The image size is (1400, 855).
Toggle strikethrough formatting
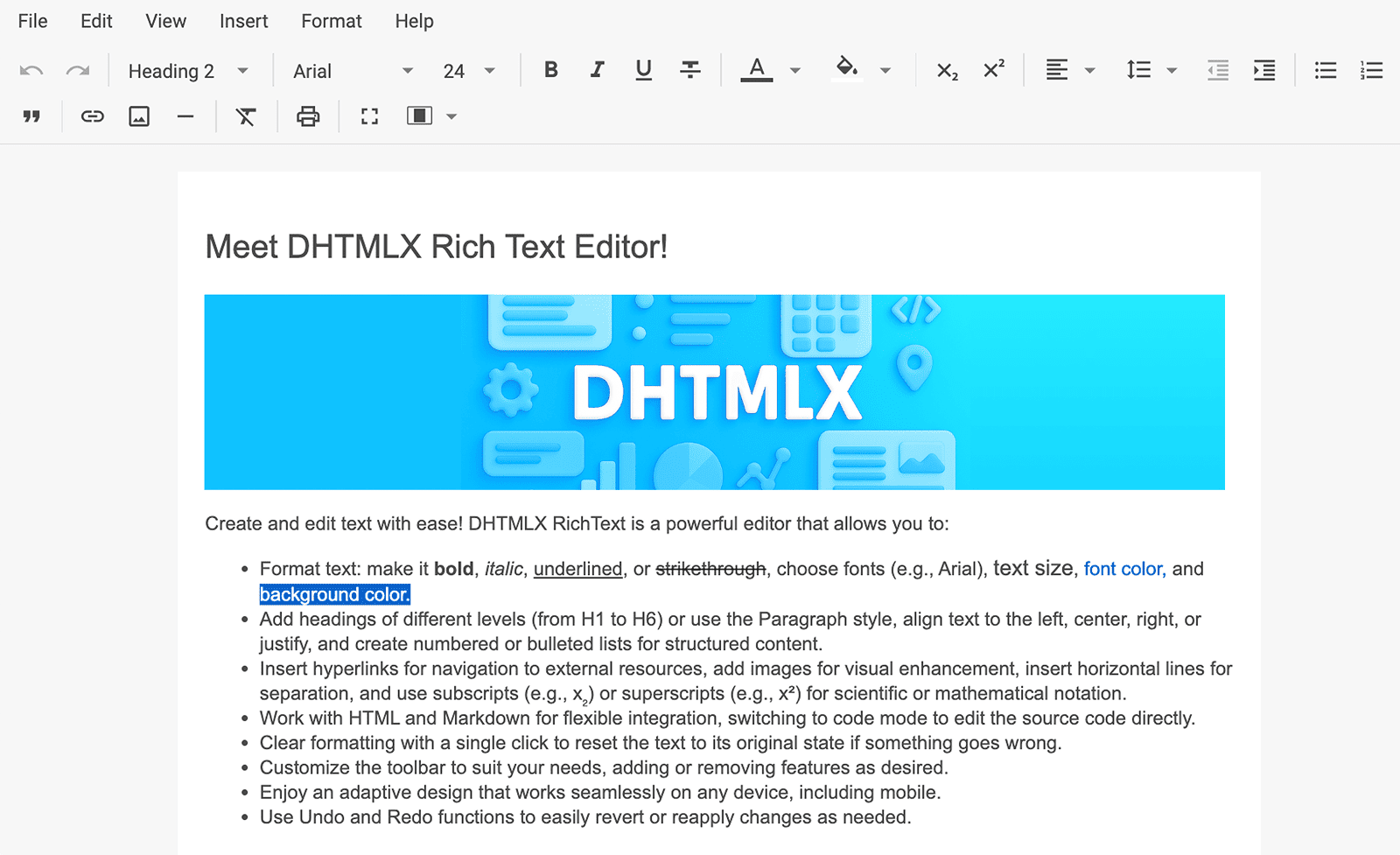[x=690, y=70]
